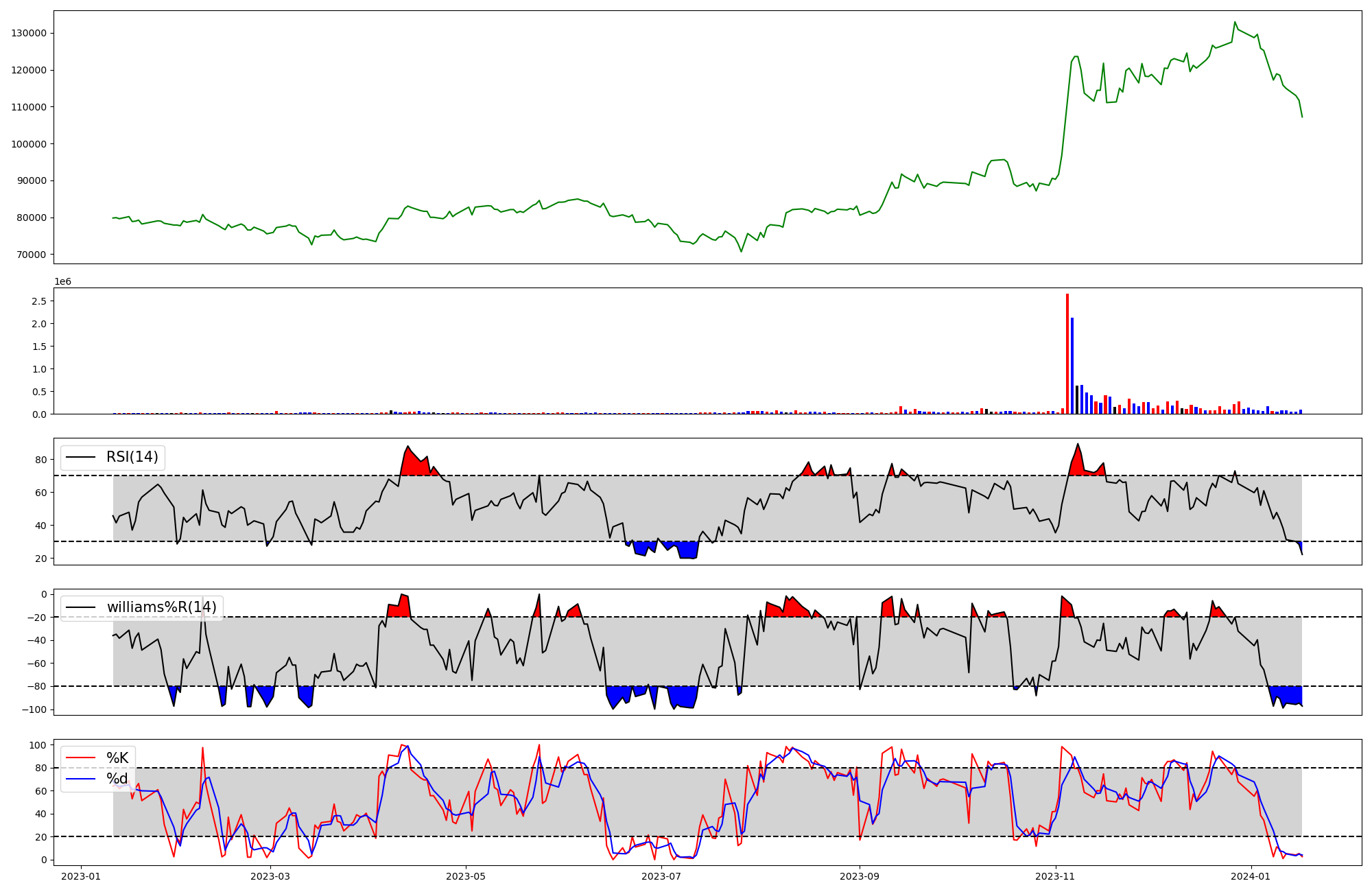The width and height of the screenshot is (1372, 892).
Task: Click the tall blue volume bar
Action: [x=1072, y=367]
